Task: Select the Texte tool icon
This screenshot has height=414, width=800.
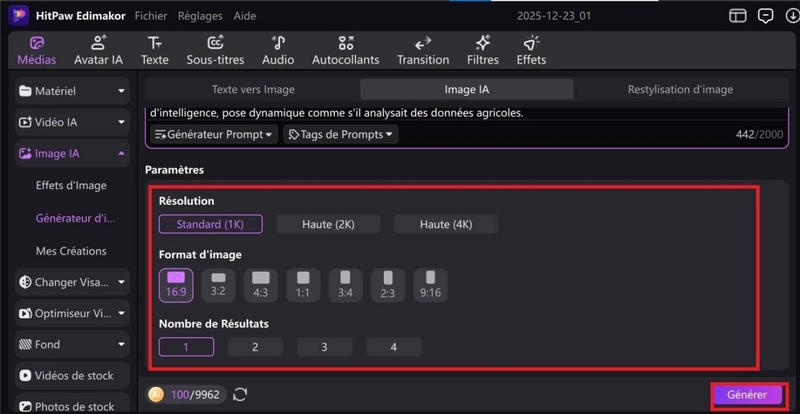Action: click(x=154, y=50)
